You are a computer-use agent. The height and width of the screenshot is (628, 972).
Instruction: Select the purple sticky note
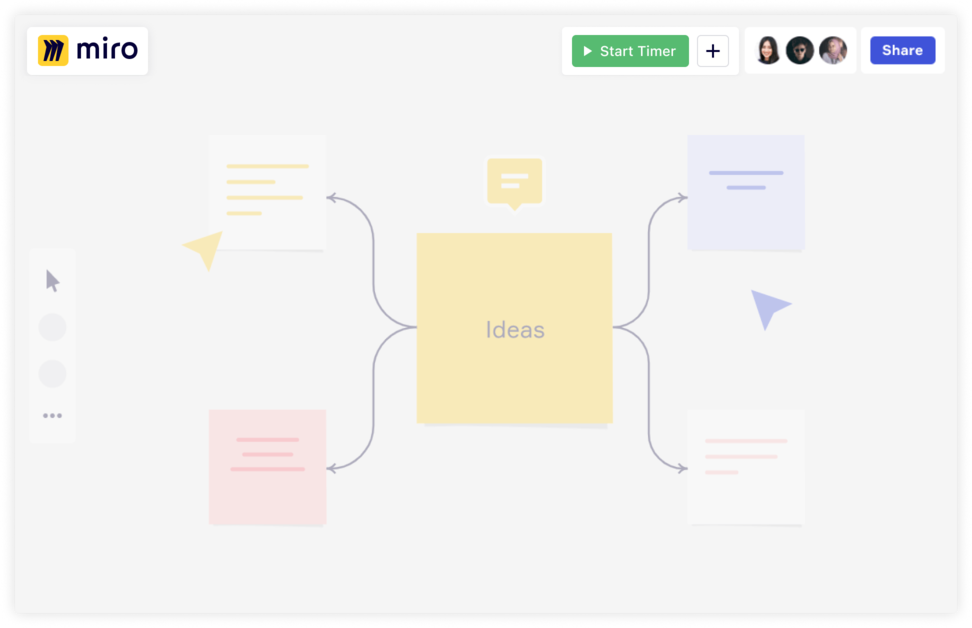pos(746,191)
